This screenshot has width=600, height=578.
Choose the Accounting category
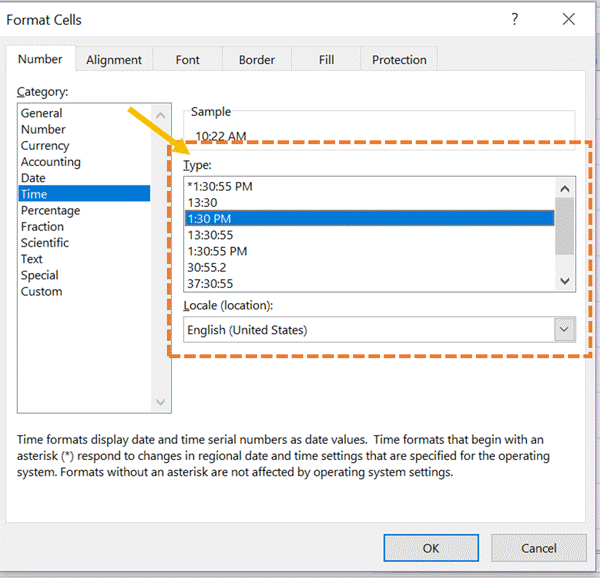tap(84, 162)
